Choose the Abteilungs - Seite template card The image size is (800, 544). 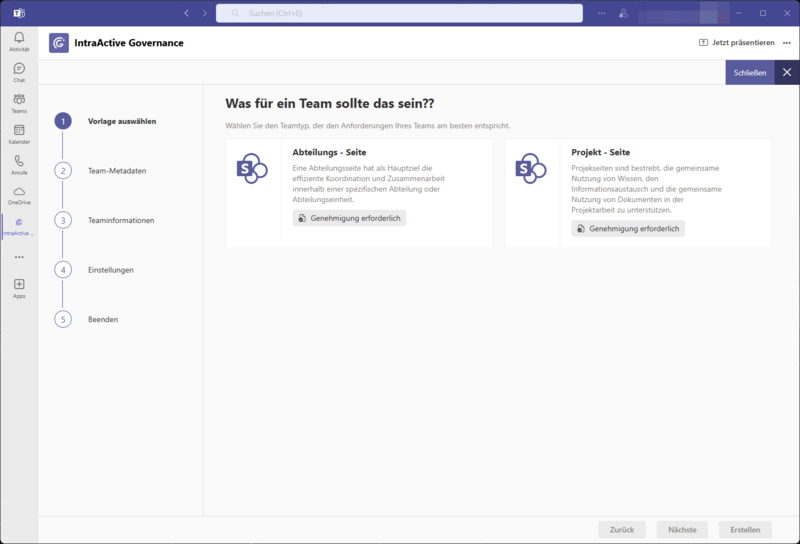tap(359, 193)
